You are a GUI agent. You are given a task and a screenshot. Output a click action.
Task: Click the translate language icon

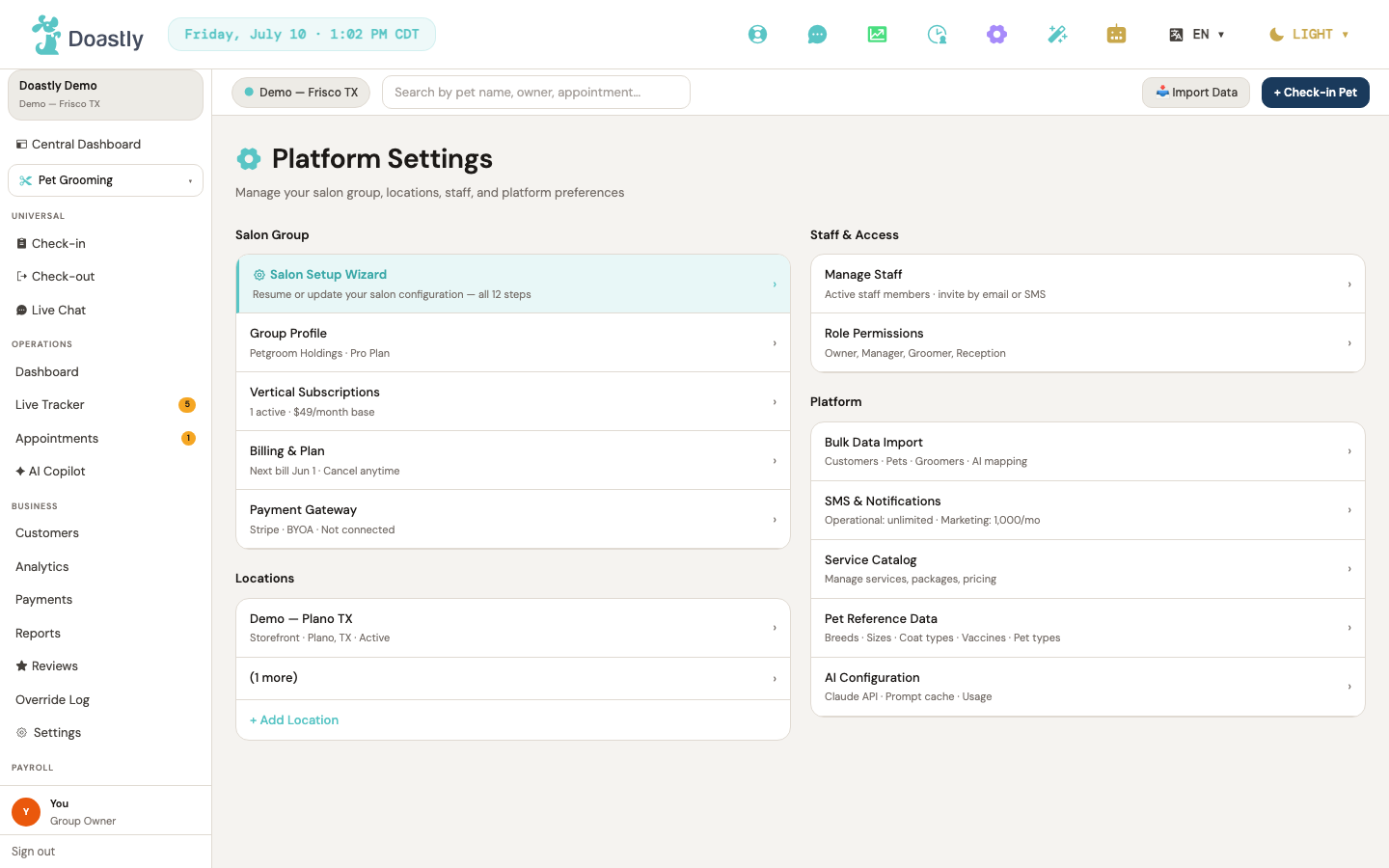click(1176, 35)
